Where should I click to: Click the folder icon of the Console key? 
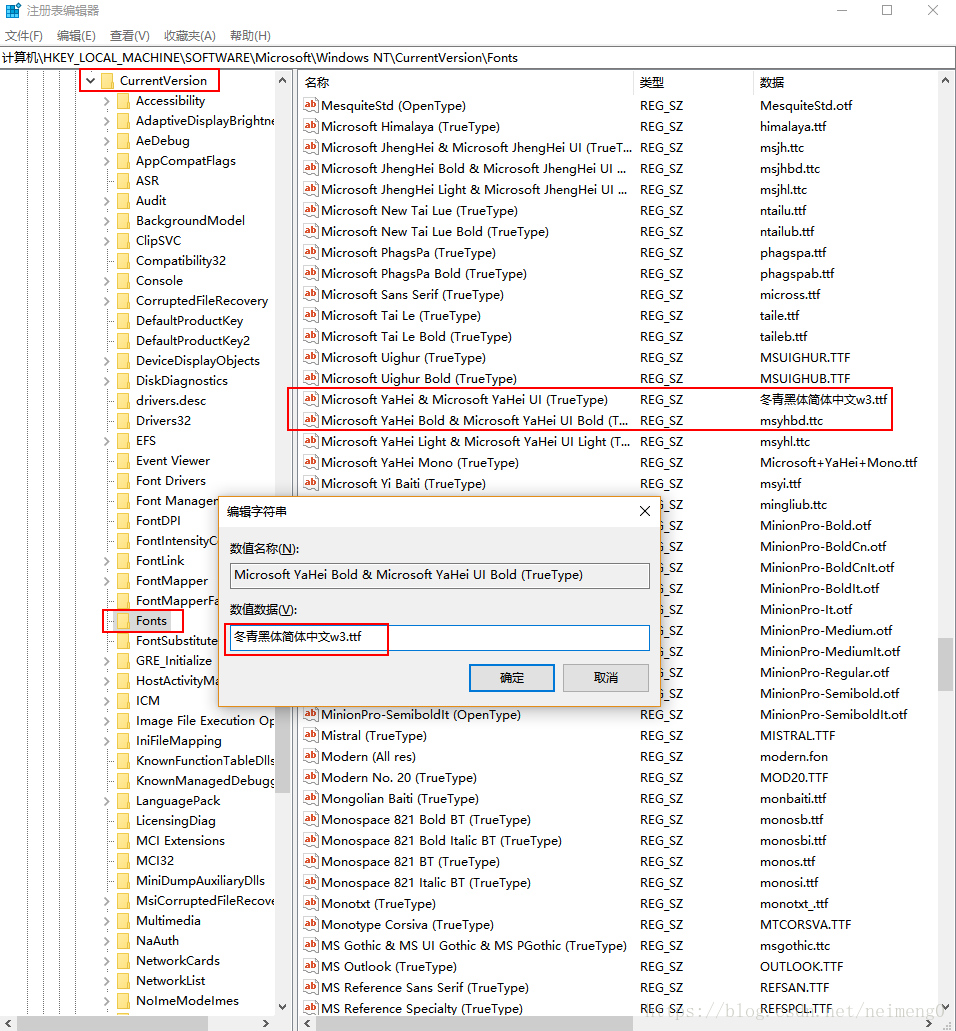point(123,281)
